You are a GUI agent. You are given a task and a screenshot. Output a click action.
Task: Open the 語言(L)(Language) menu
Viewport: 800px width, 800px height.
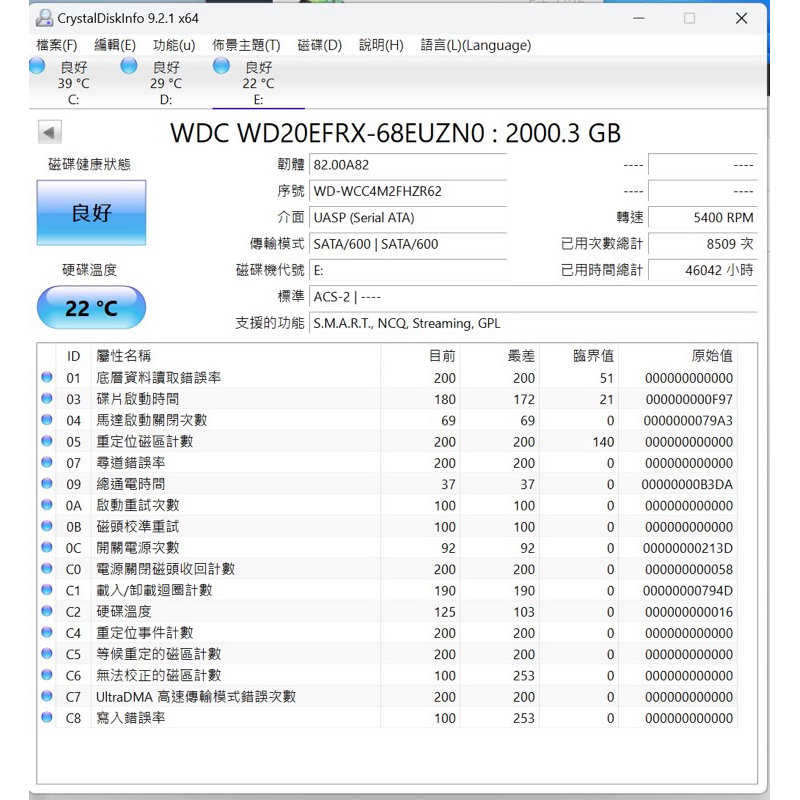[475, 45]
